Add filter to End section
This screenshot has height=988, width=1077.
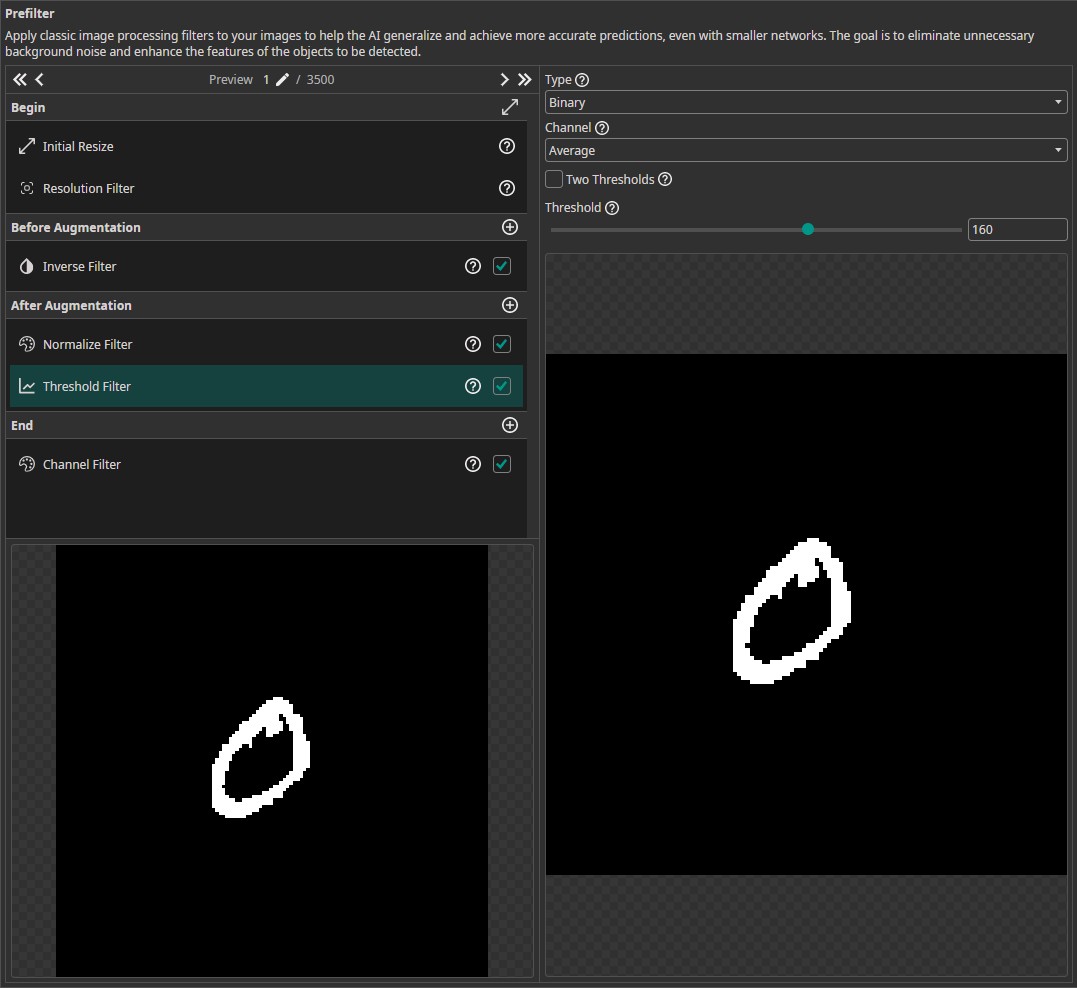pyautogui.click(x=510, y=425)
